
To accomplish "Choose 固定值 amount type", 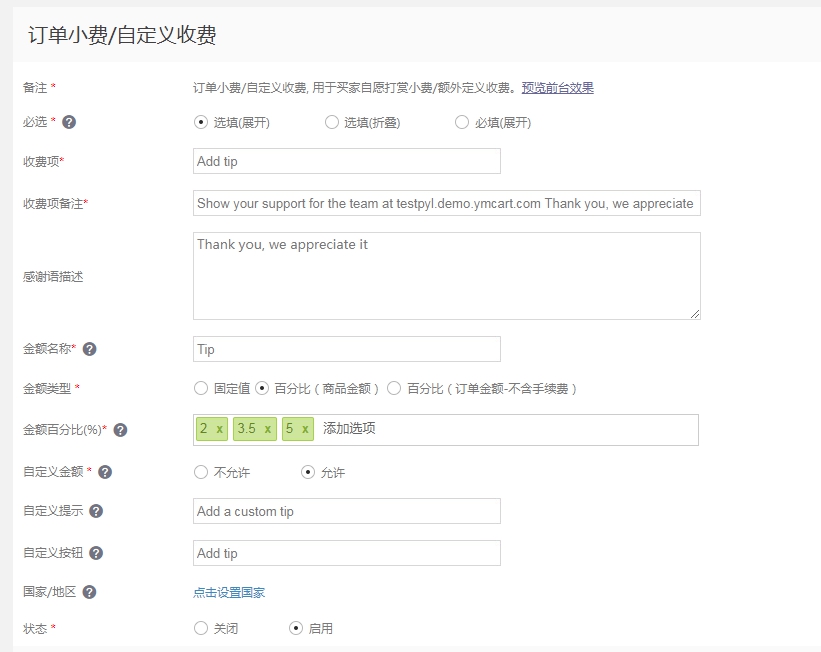I will [x=200, y=388].
